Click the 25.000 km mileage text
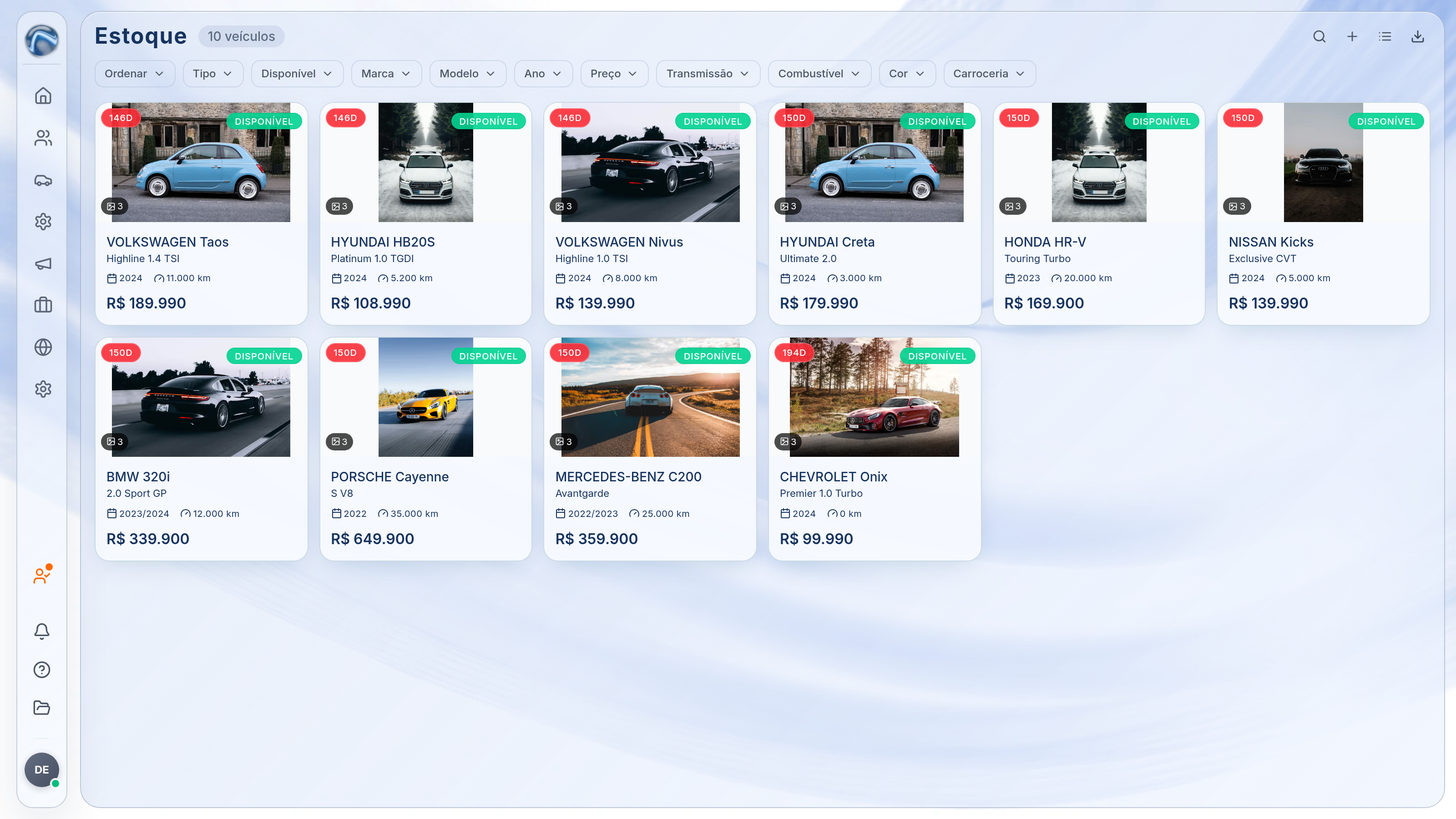This screenshot has width=1456, height=819. [x=665, y=514]
